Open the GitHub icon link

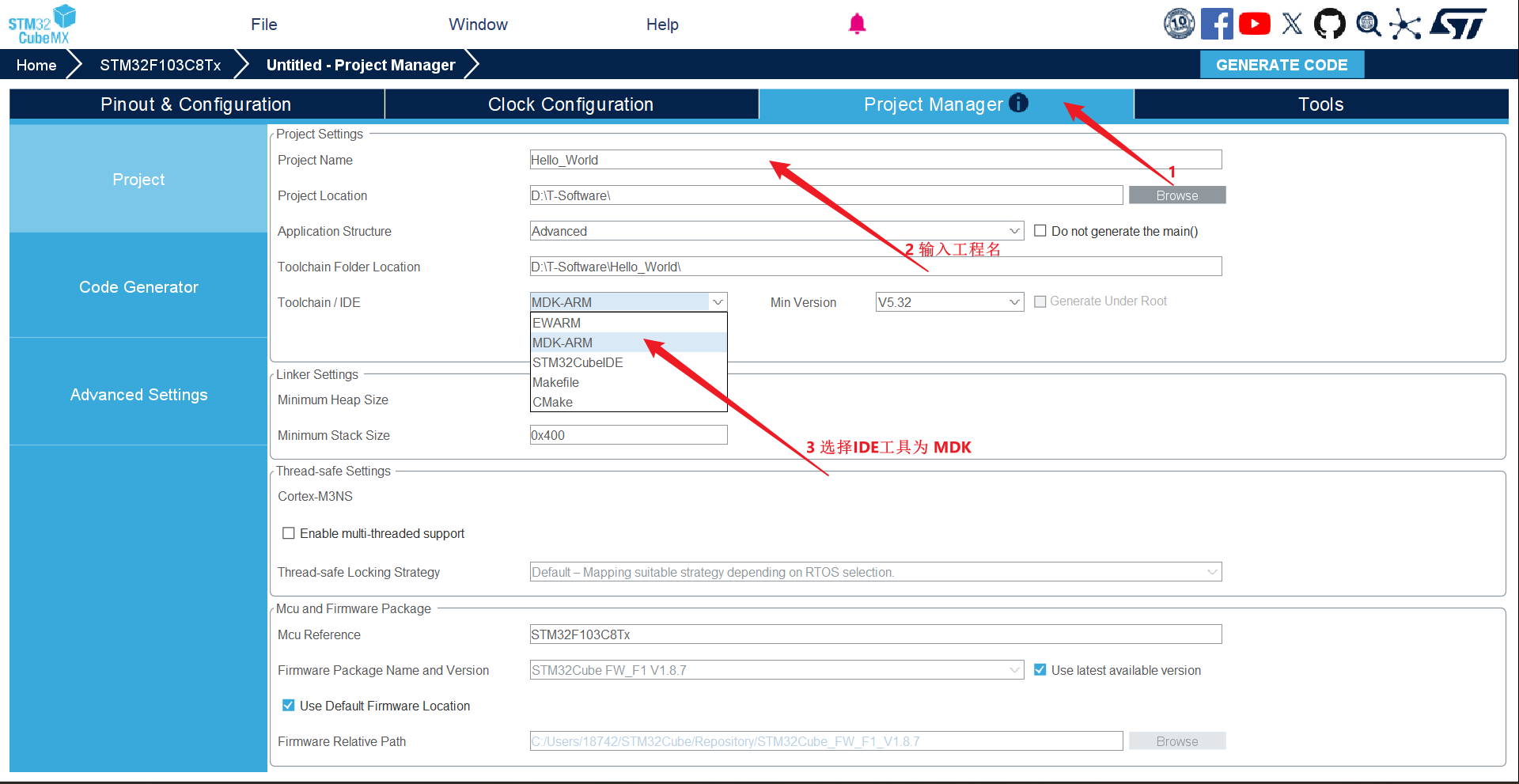pos(1329,24)
